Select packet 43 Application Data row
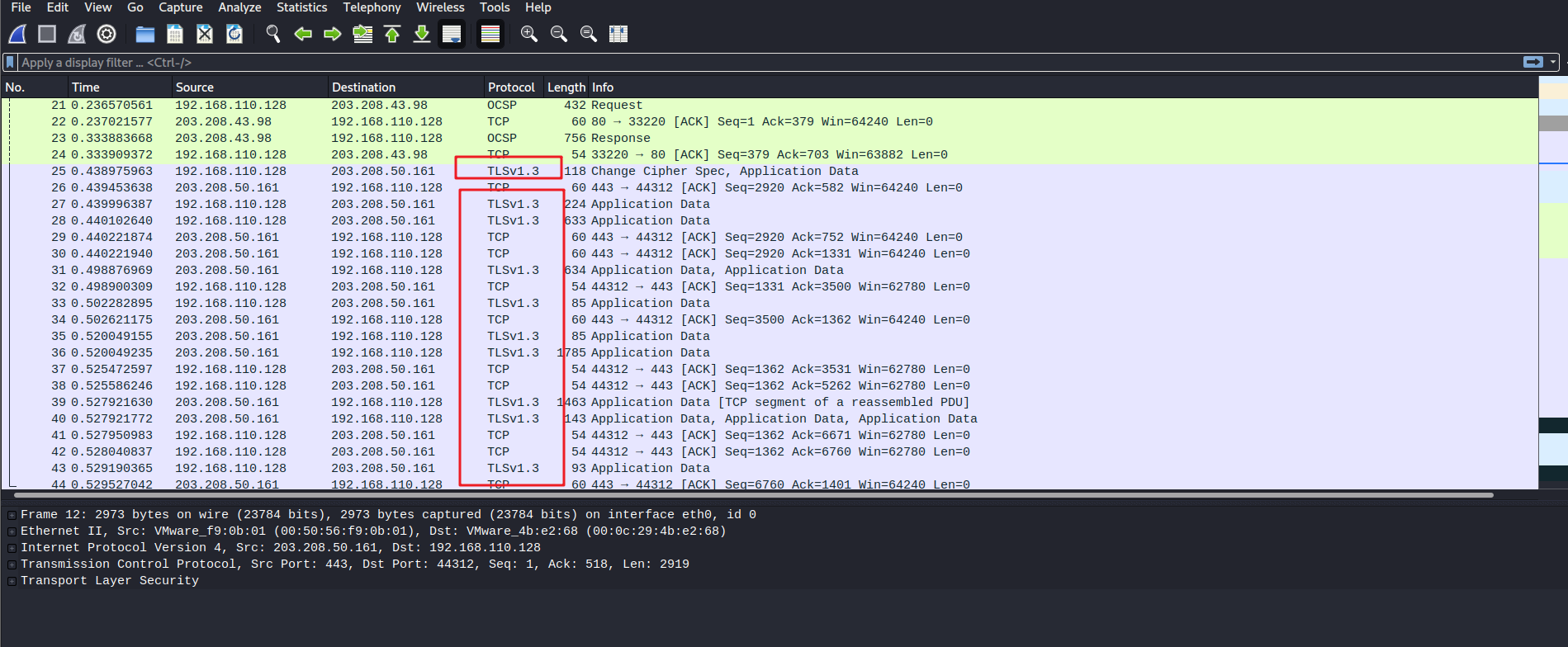 click(x=770, y=469)
